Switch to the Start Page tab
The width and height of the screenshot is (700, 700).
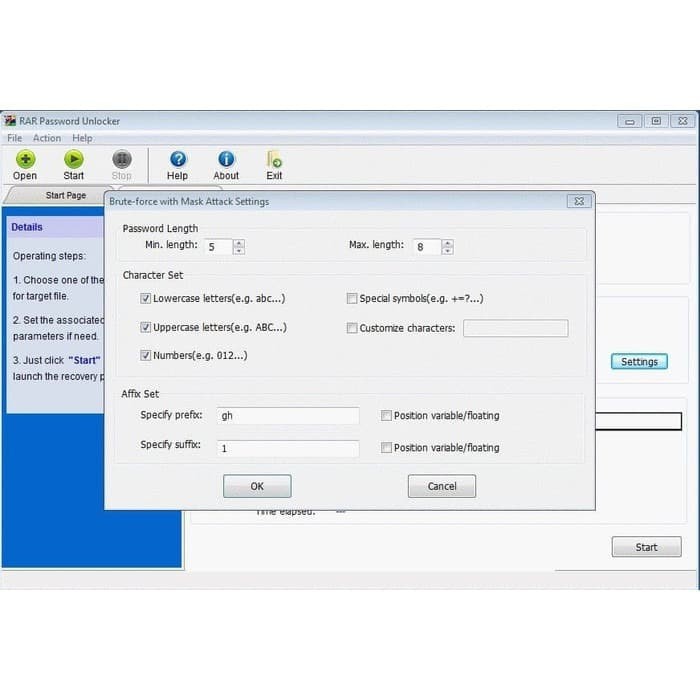point(66,196)
